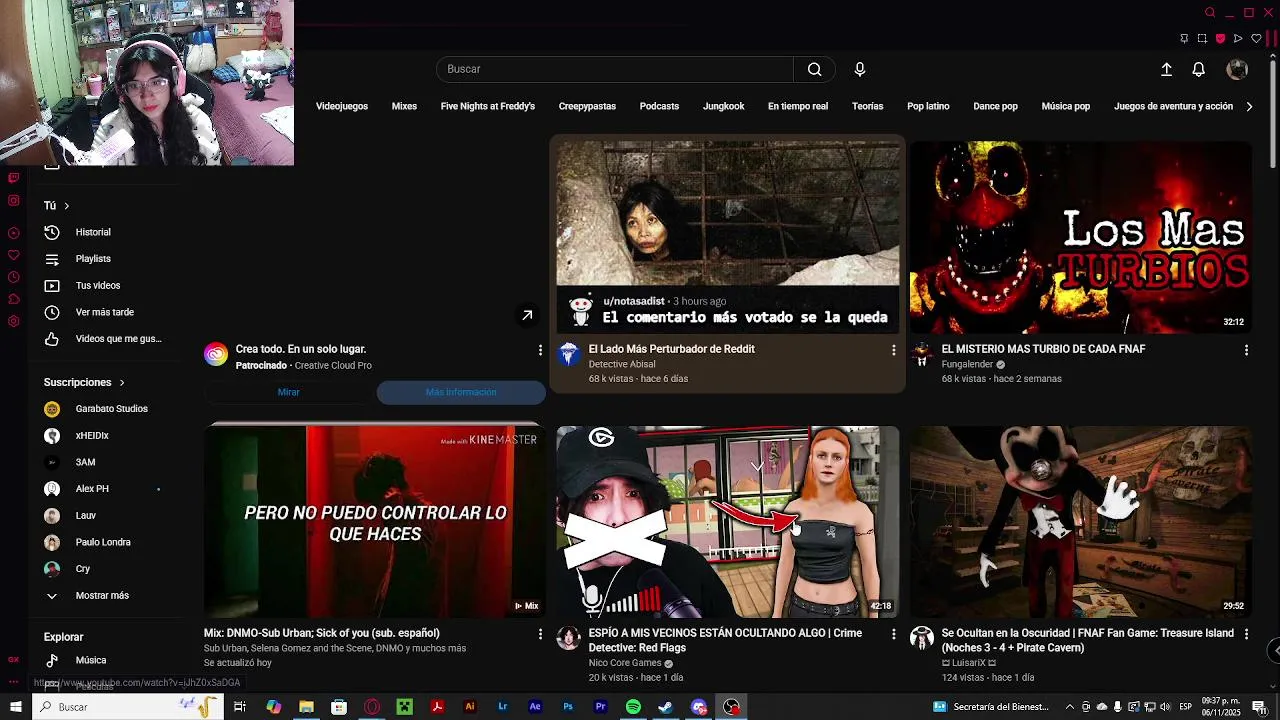Open the Paulo Londra subscription channel

(103, 542)
